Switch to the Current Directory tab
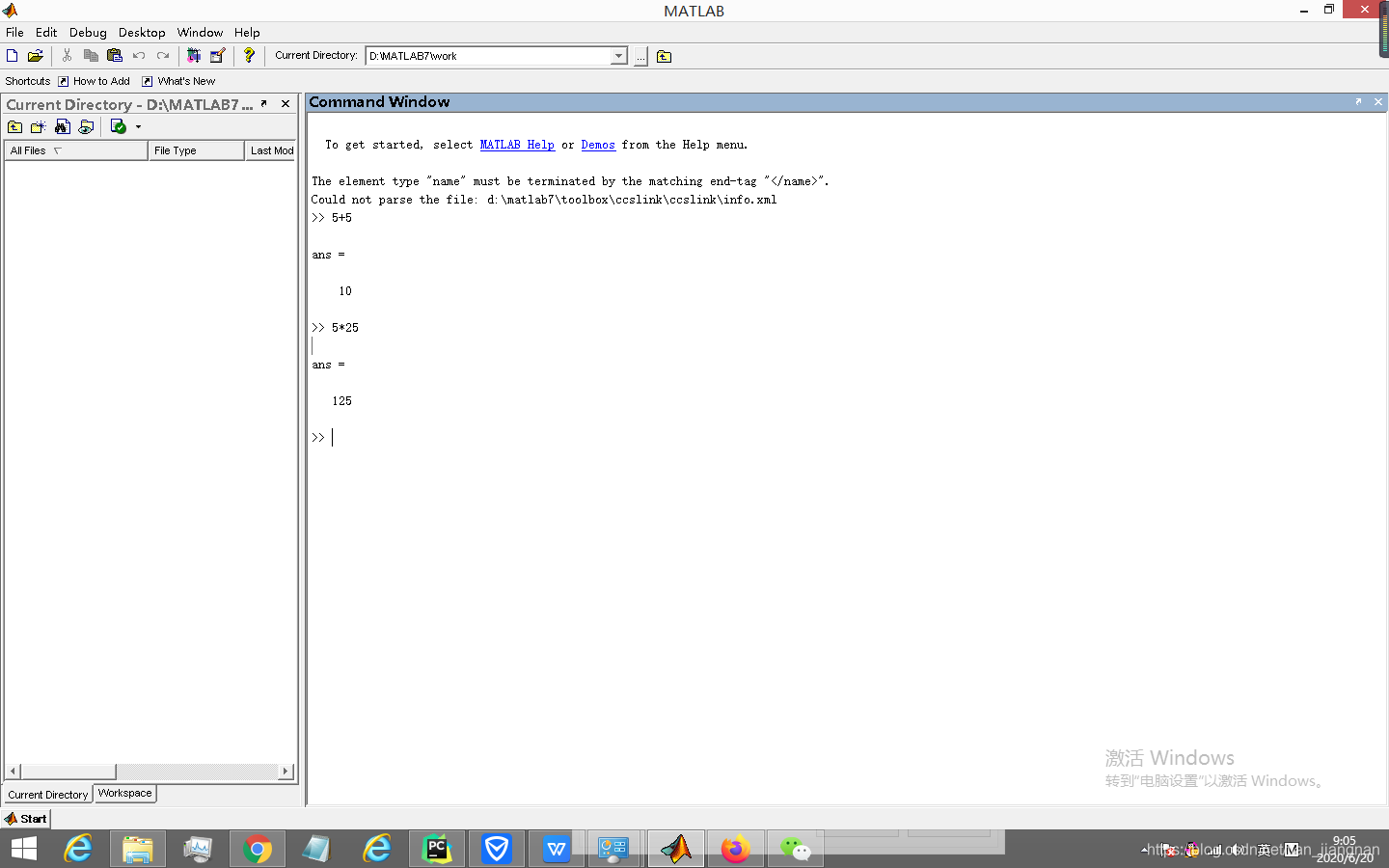 point(47,795)
